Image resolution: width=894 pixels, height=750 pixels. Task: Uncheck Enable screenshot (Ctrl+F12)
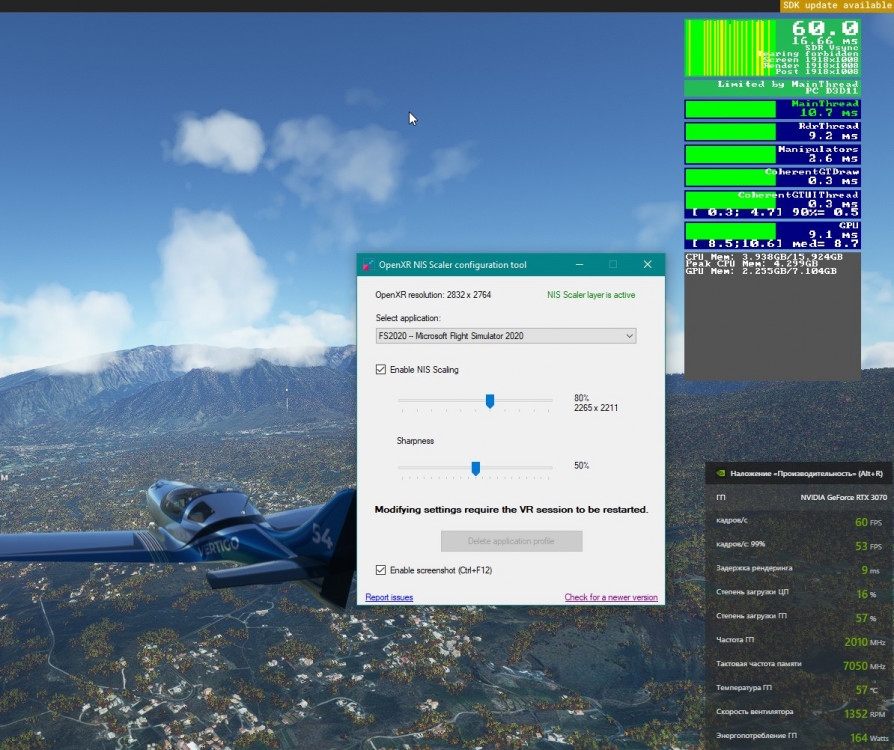pos(381,570)
